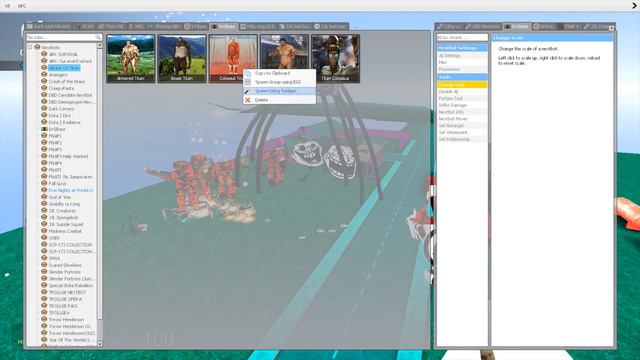Select Crash of the titans category
The width and height of the screenshot is (640, 360).
(67, 82)
